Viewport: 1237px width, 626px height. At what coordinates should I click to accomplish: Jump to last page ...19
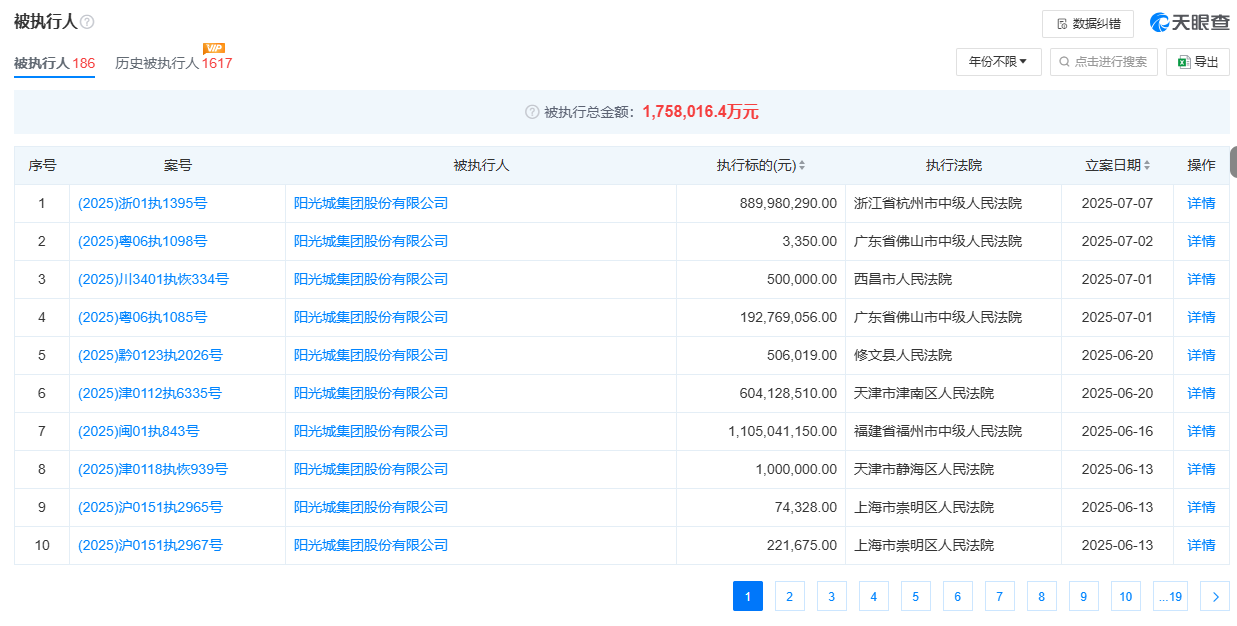1170,597
